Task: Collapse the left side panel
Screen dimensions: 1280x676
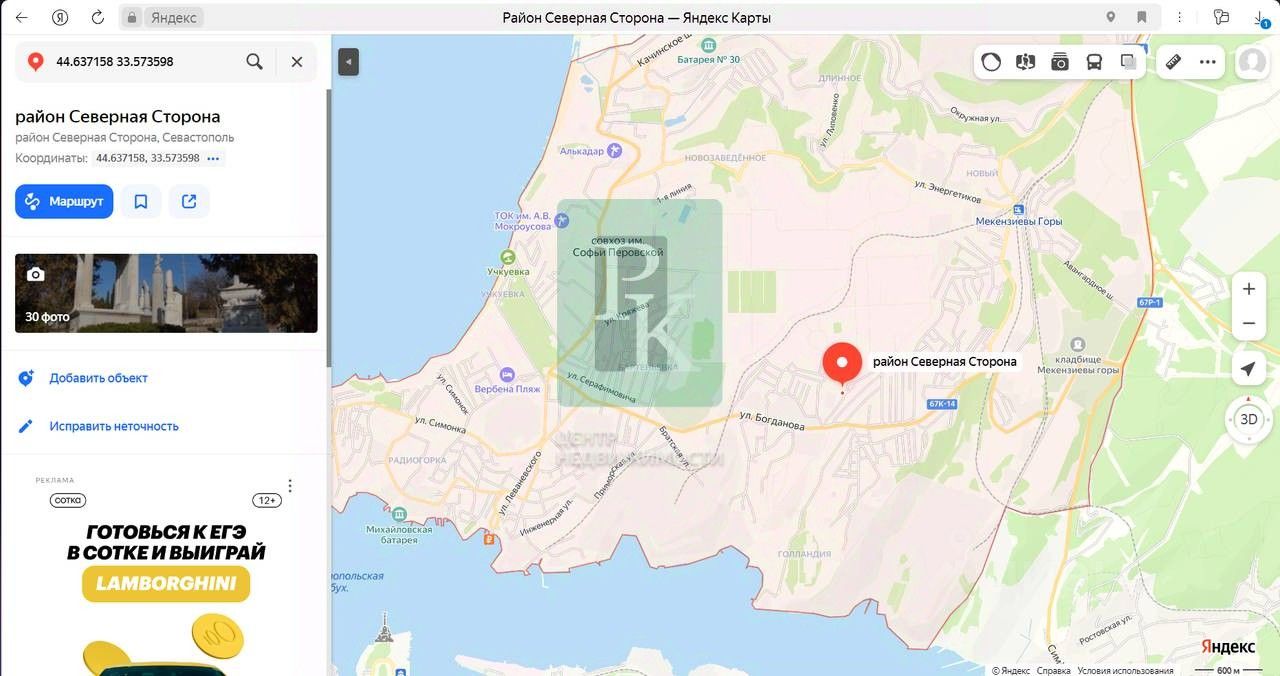Action: pyautogui.click(x=348, y=62)
